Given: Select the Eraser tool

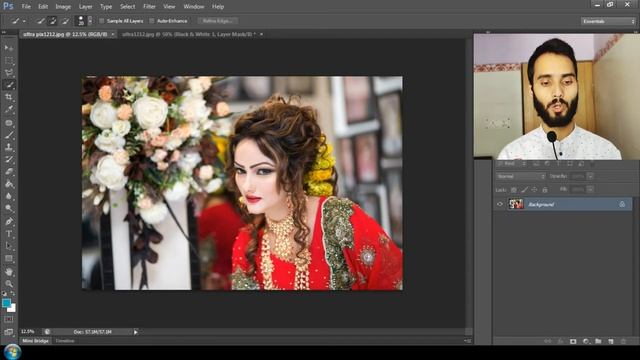Looking at the screenshot, I should point(9,171).
